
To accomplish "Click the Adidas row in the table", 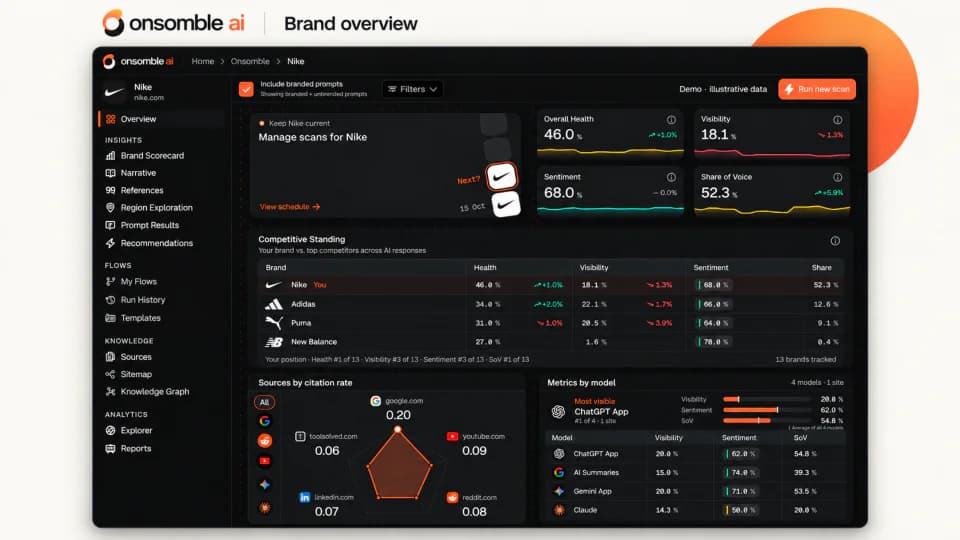I will [x=550, y=304].
